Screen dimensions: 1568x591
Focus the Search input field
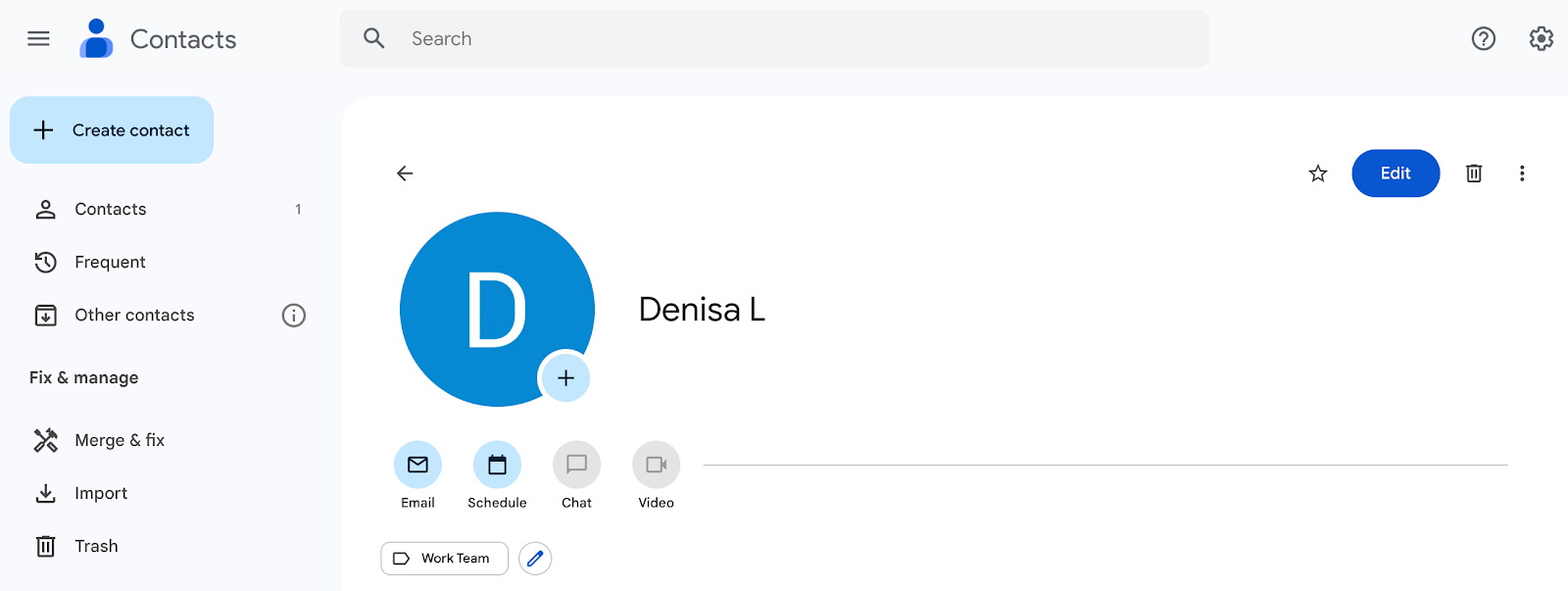(774, 38)
